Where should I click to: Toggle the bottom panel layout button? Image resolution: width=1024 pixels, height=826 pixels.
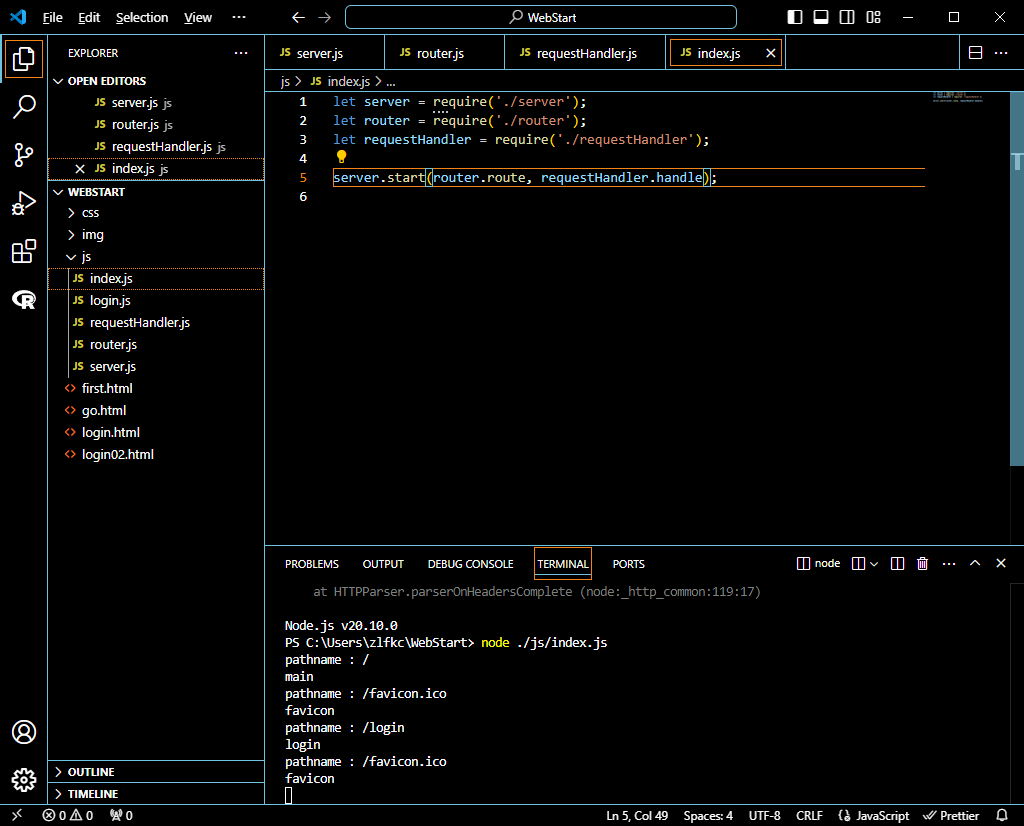point(821,17)
